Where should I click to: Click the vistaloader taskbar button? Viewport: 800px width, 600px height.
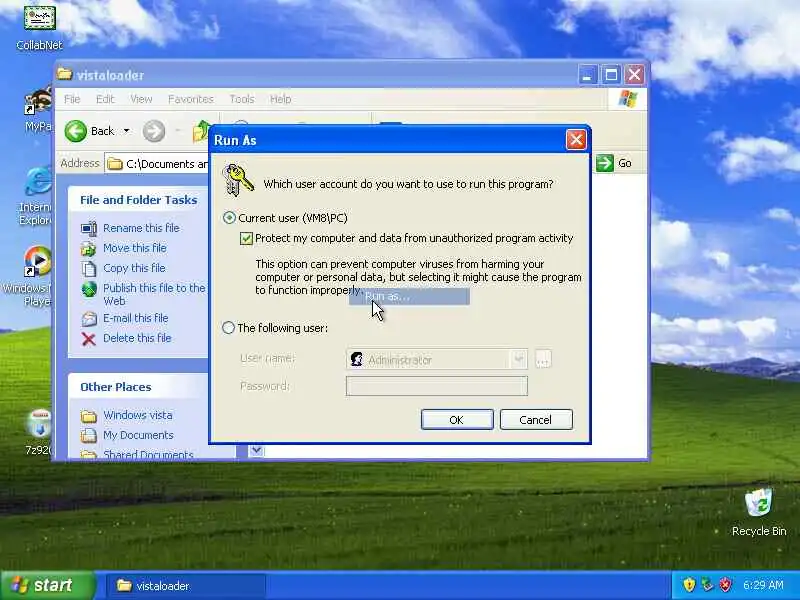[x=185, y=586]
